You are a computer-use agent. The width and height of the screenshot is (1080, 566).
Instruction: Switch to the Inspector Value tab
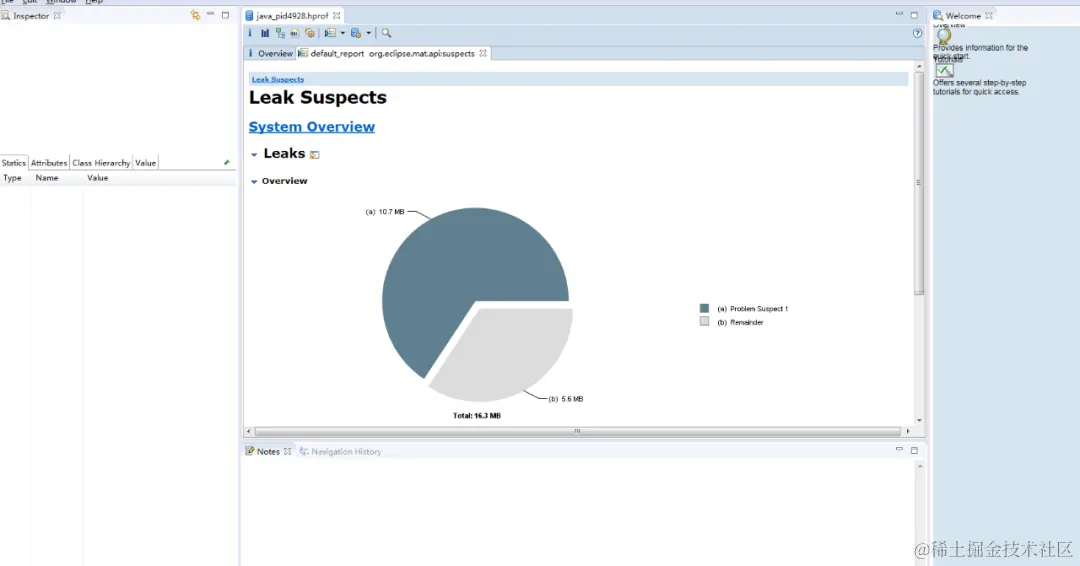(x=145, y=163)
